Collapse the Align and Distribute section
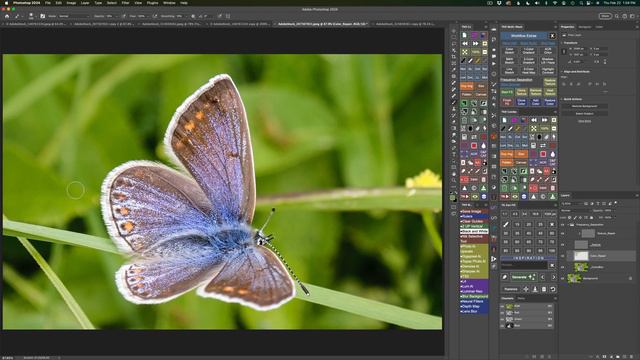Screen dimensions: 640x360 pos(562,71)
